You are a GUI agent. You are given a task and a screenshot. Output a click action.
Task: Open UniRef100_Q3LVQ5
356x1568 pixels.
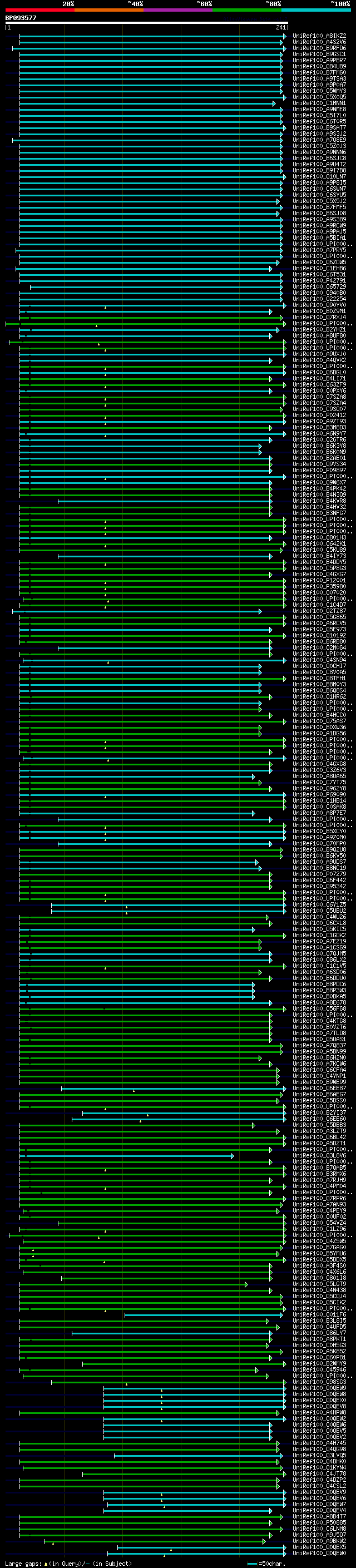[319, 1455]
